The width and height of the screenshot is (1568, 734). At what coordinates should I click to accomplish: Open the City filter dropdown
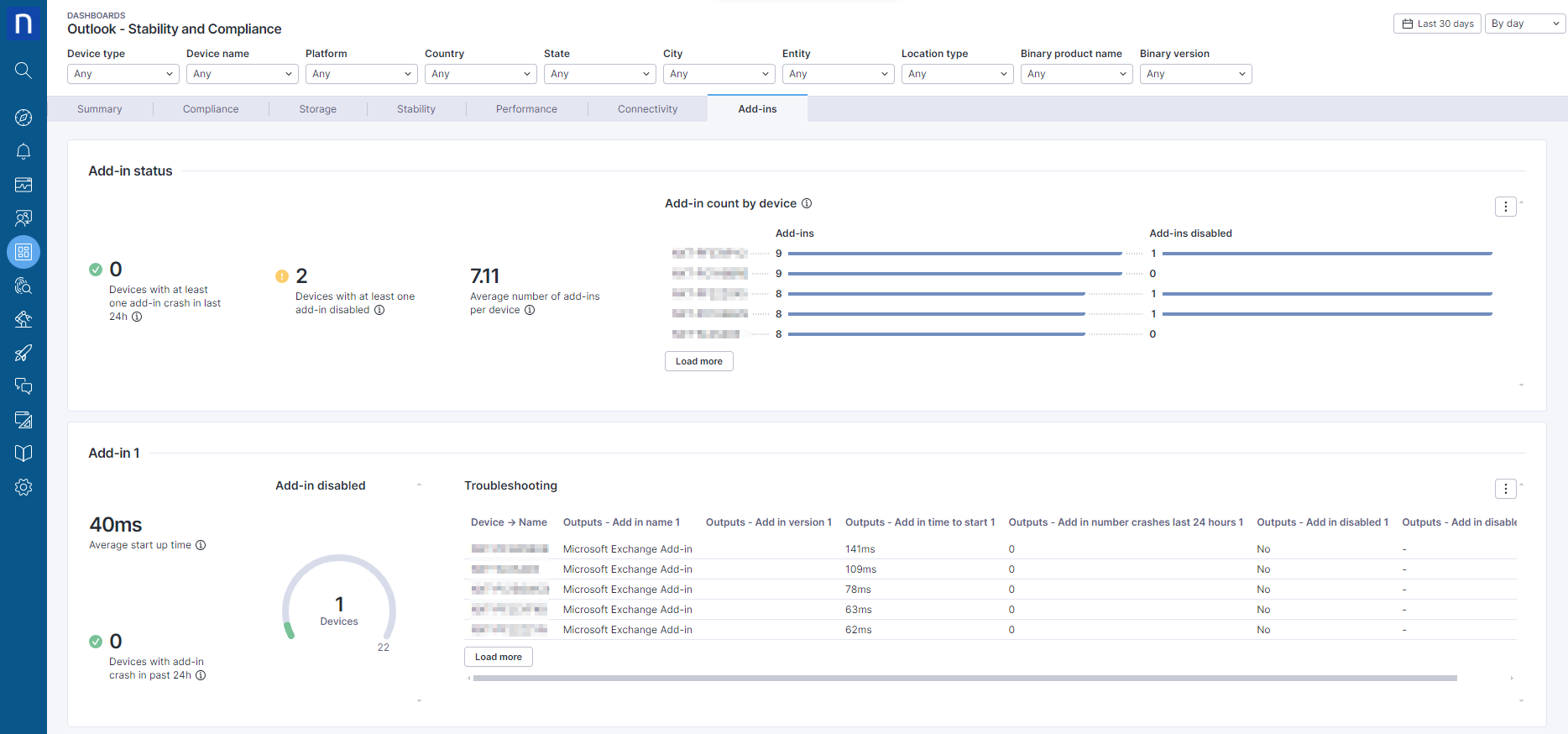pos(719,74)
